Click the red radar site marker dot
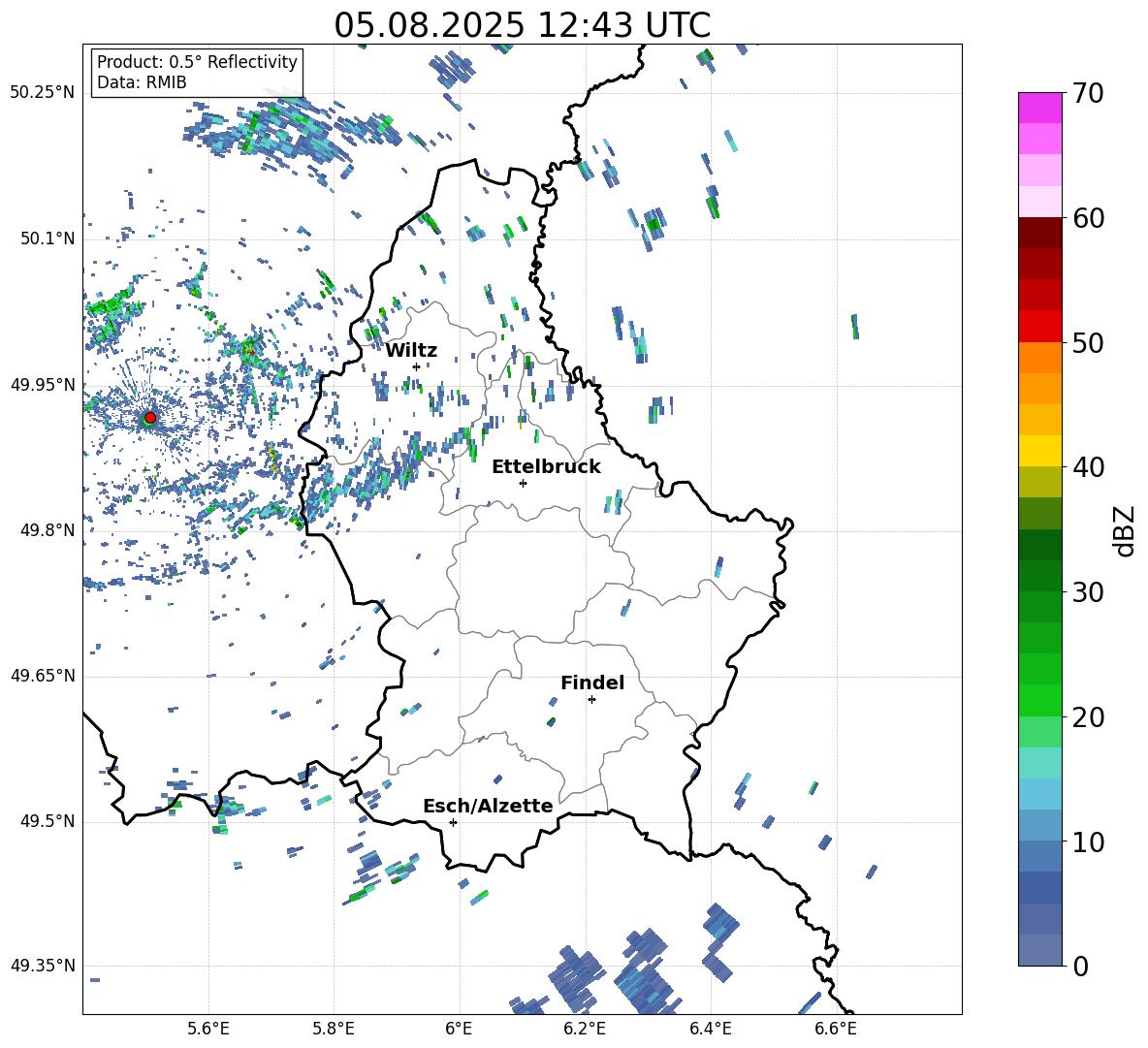 150,418
